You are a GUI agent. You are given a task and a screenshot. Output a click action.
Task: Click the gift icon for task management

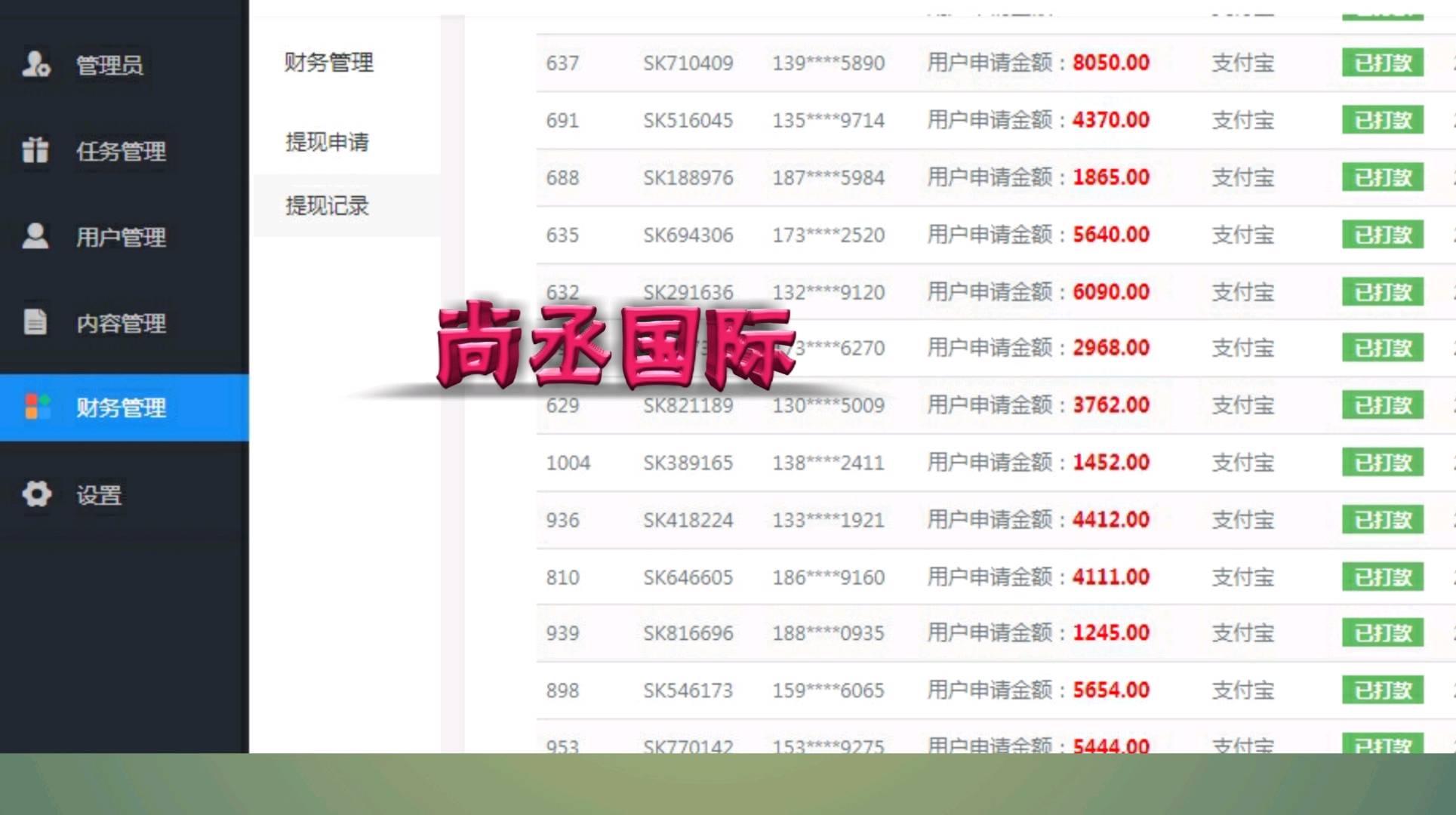coord(35,150)
